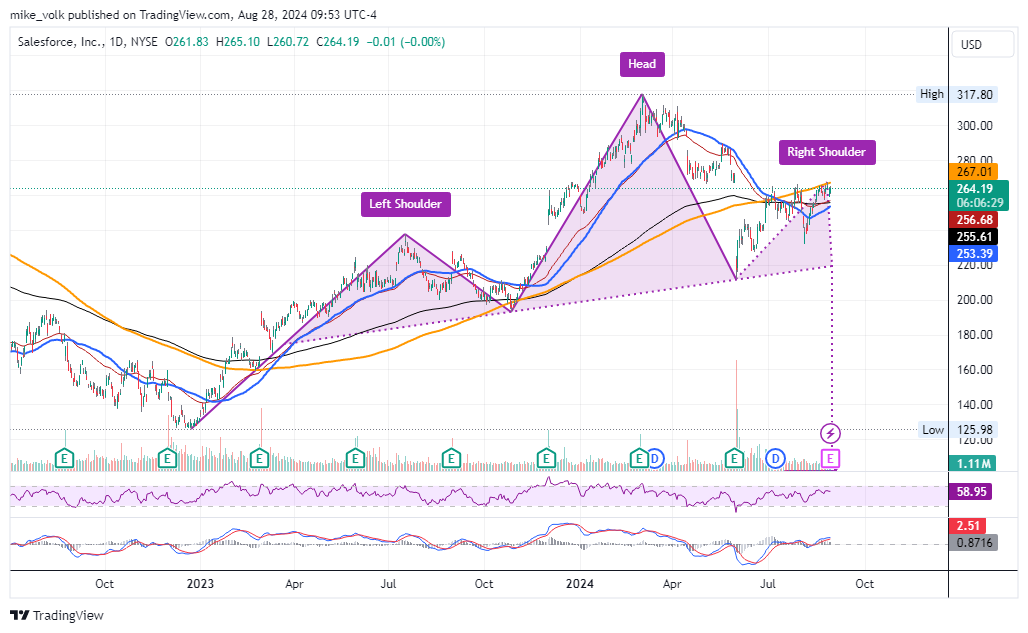Click the lightning bolt event marker
Image resolution: width=1028 pixels, height=633 pixels.
coord(830,433)
